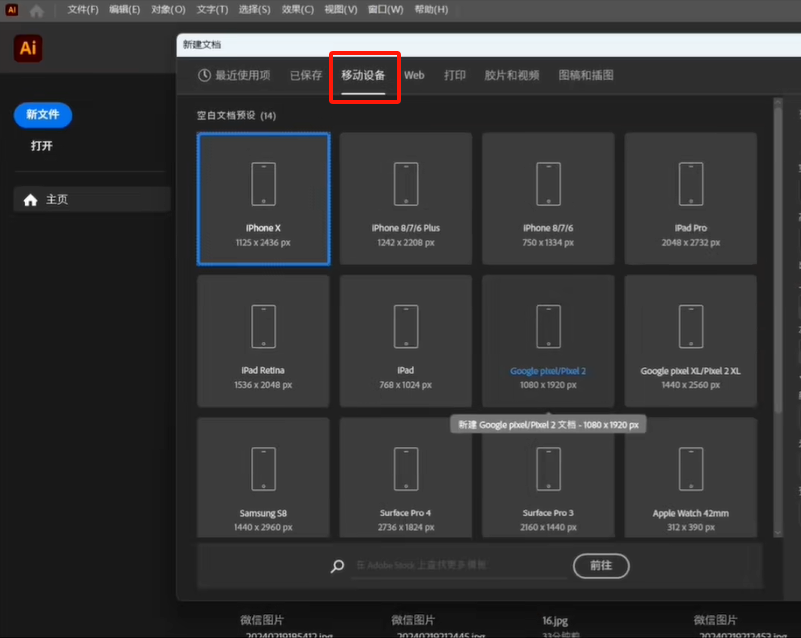Switch to the 图稿和插图 tab
Screen dimensions: 801x638
[586, 76]
